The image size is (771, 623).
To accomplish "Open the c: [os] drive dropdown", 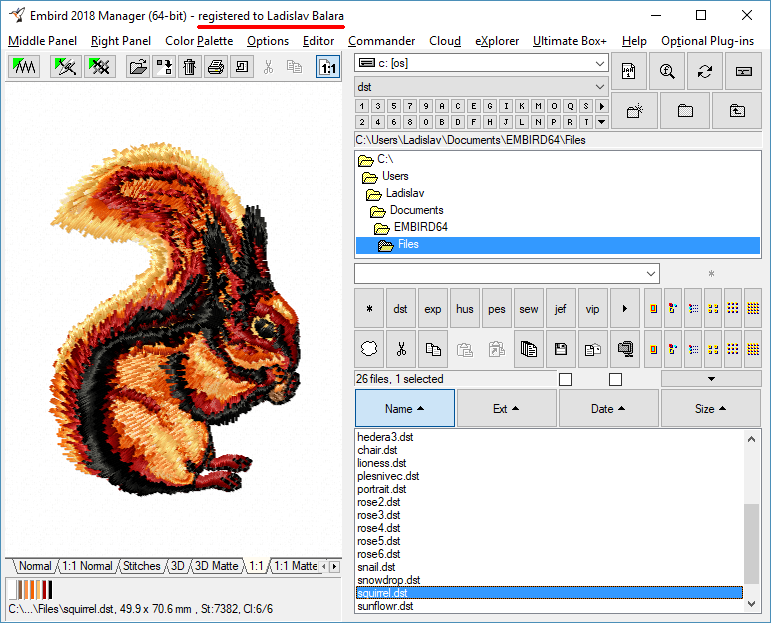I will pos(599,63).
